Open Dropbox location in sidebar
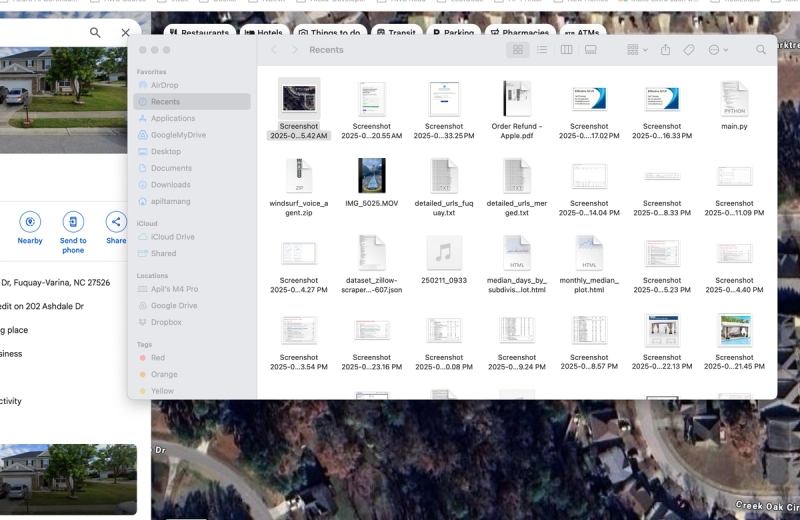The width and height of the screenshot is (800, 520). [166, 322]
